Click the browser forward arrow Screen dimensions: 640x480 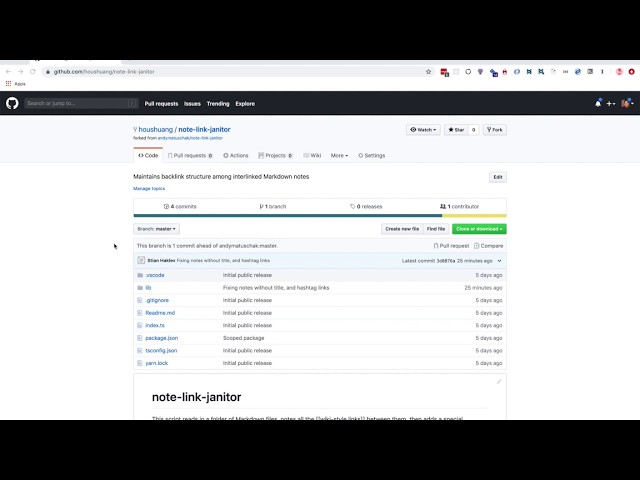(20, 71)
